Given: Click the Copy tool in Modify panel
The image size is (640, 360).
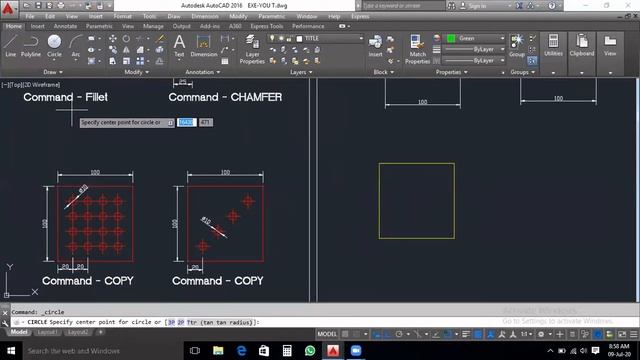Looking at the screenshot, I should point(113,50).
